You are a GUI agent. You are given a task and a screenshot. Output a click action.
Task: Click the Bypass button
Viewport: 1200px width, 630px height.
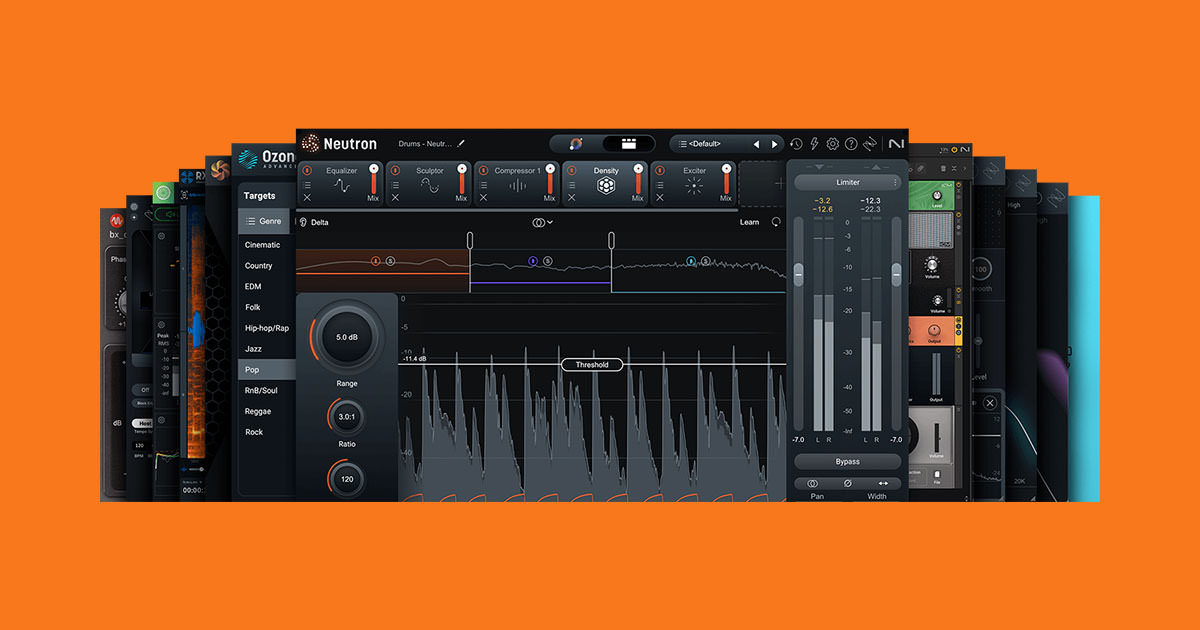[847, 461]
